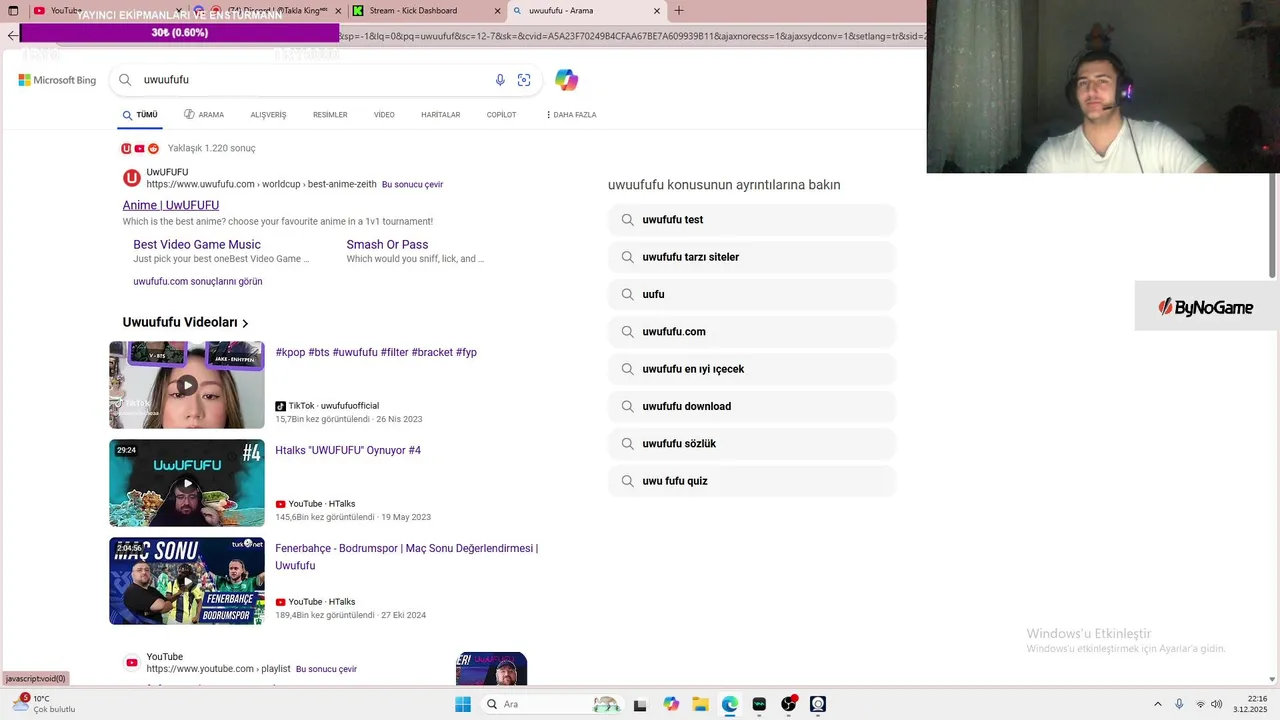Click the magnifier icon inside the Bing search box

coord(125,80)
